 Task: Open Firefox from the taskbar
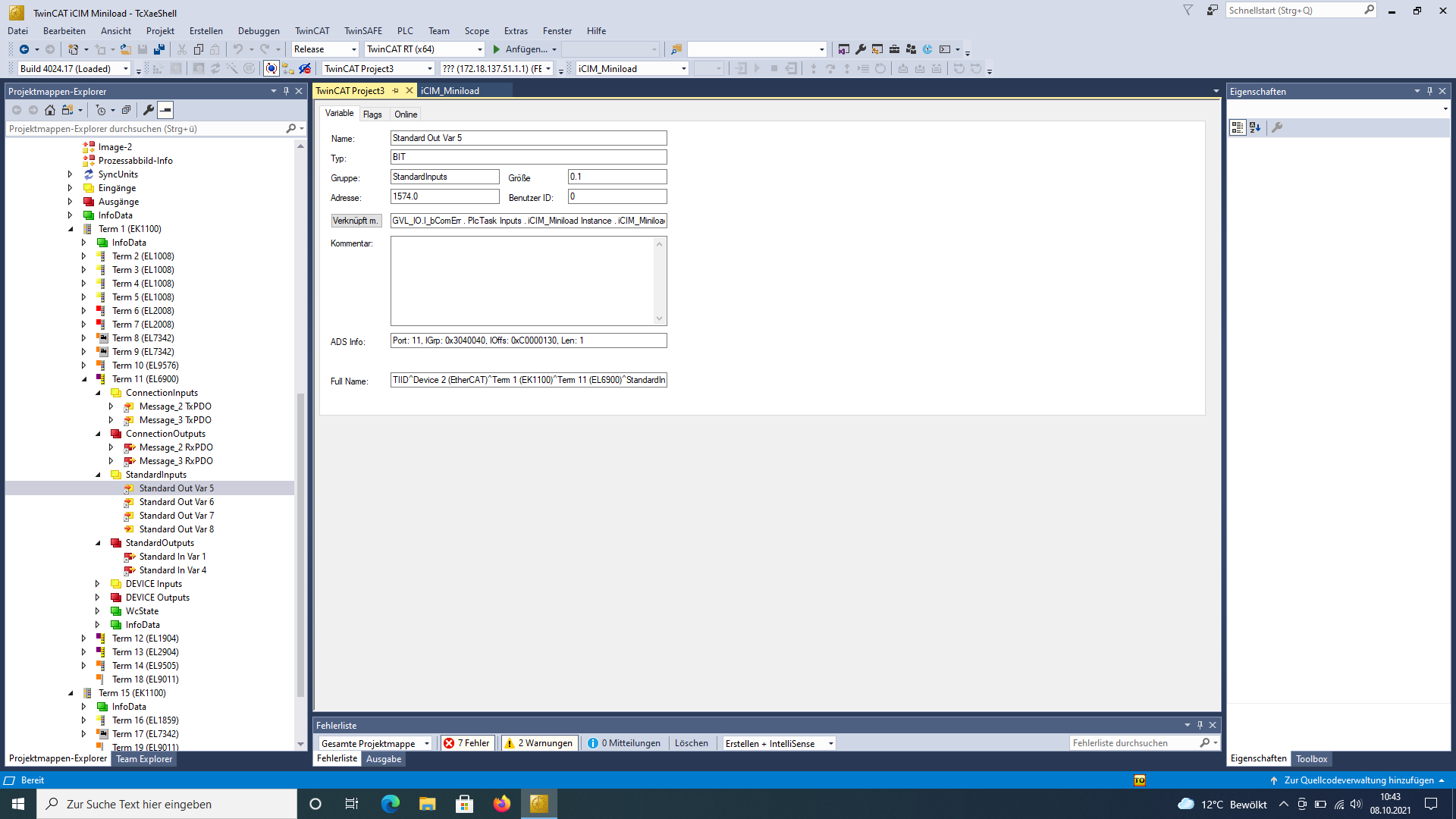502,804
